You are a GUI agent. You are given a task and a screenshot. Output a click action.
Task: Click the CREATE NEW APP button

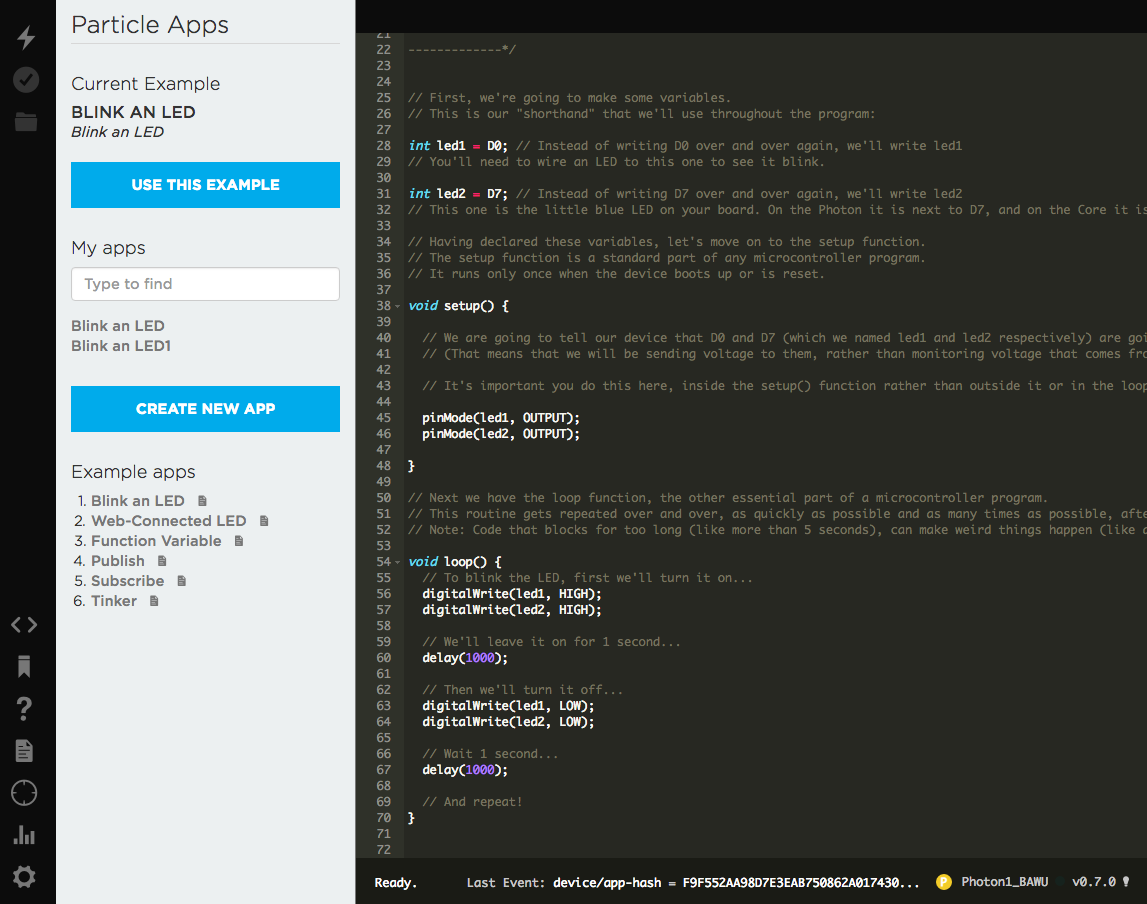(206, 409)
